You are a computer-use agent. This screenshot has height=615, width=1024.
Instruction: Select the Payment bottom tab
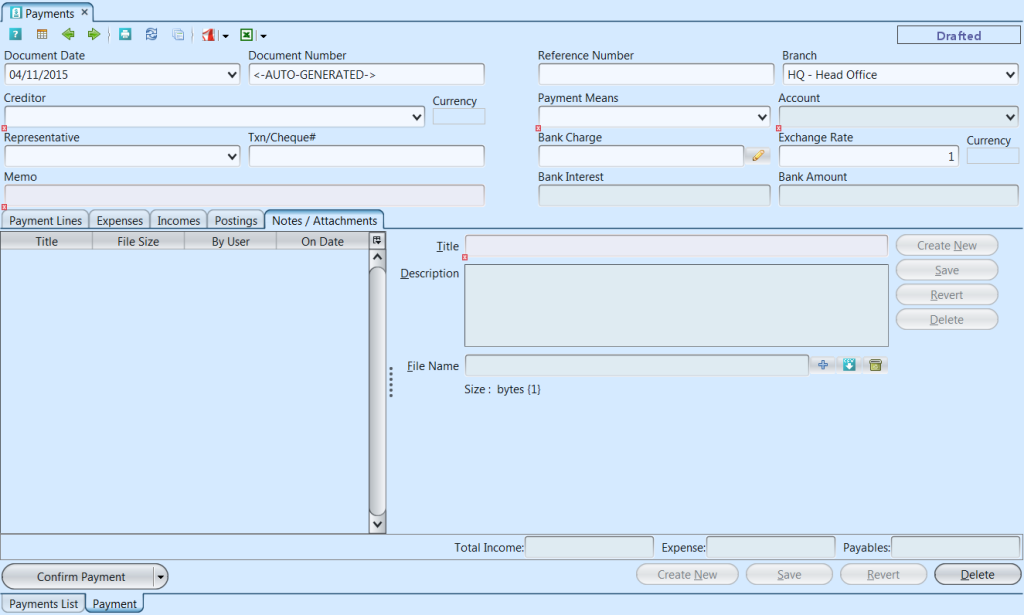[x=114, y=604]
